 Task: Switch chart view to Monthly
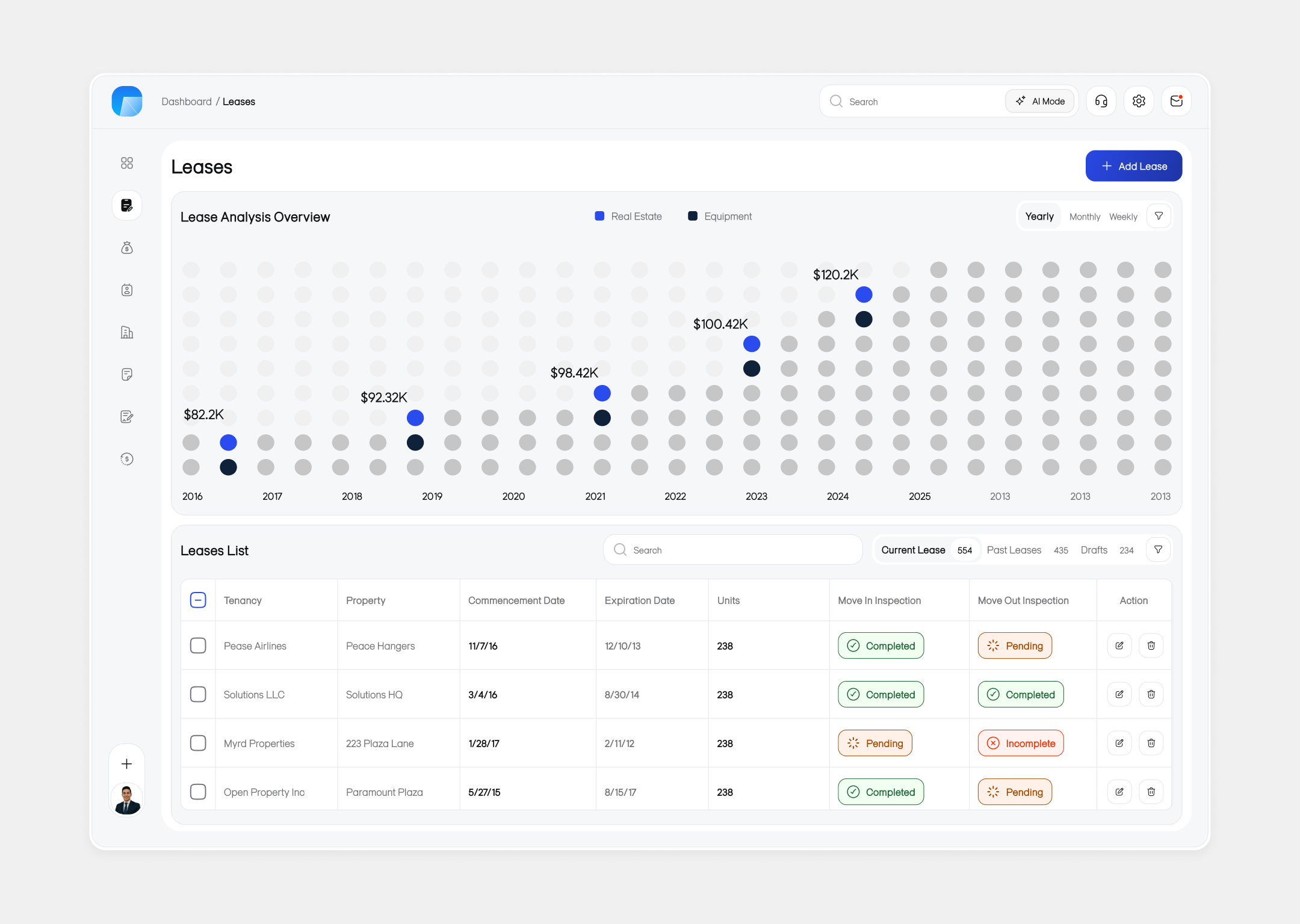click(1085, 216)
